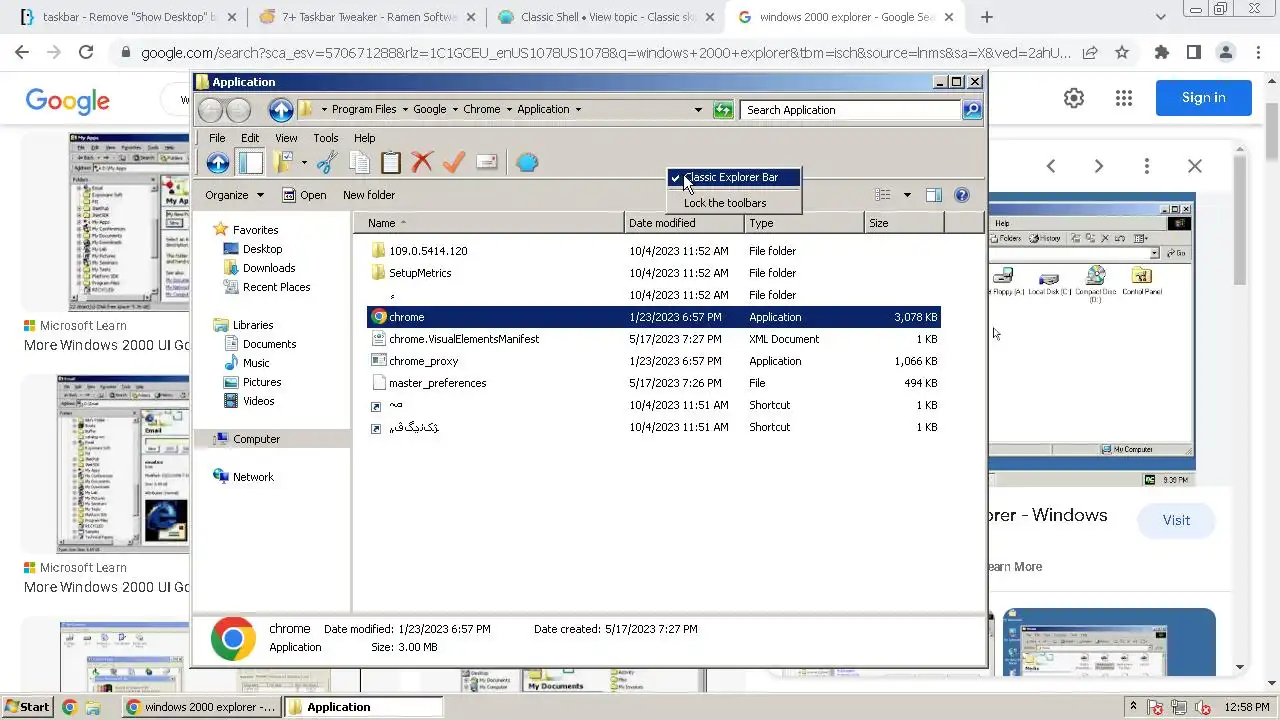The image size is (1280, 720).
Task: Click the Up arrow next to address bar
Action: click(281, 110)
